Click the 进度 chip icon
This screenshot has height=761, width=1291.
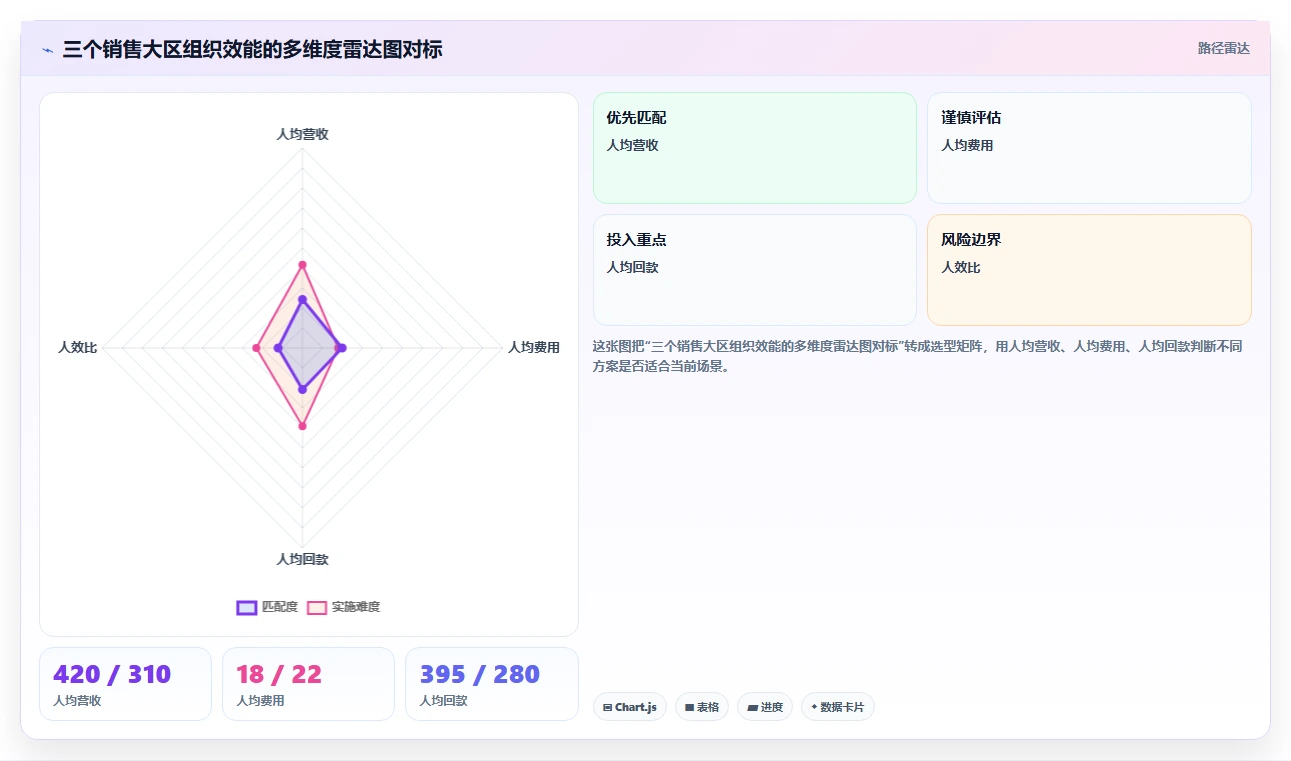(x=752, y=707)
